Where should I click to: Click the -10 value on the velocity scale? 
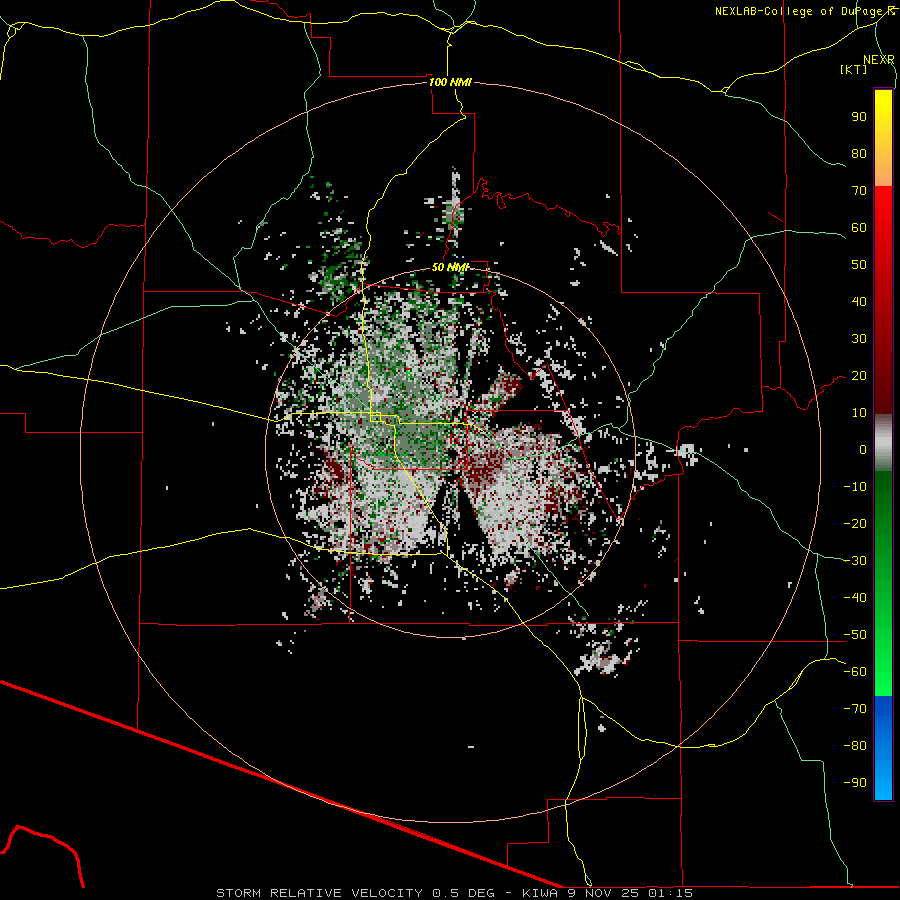(855, 487)
